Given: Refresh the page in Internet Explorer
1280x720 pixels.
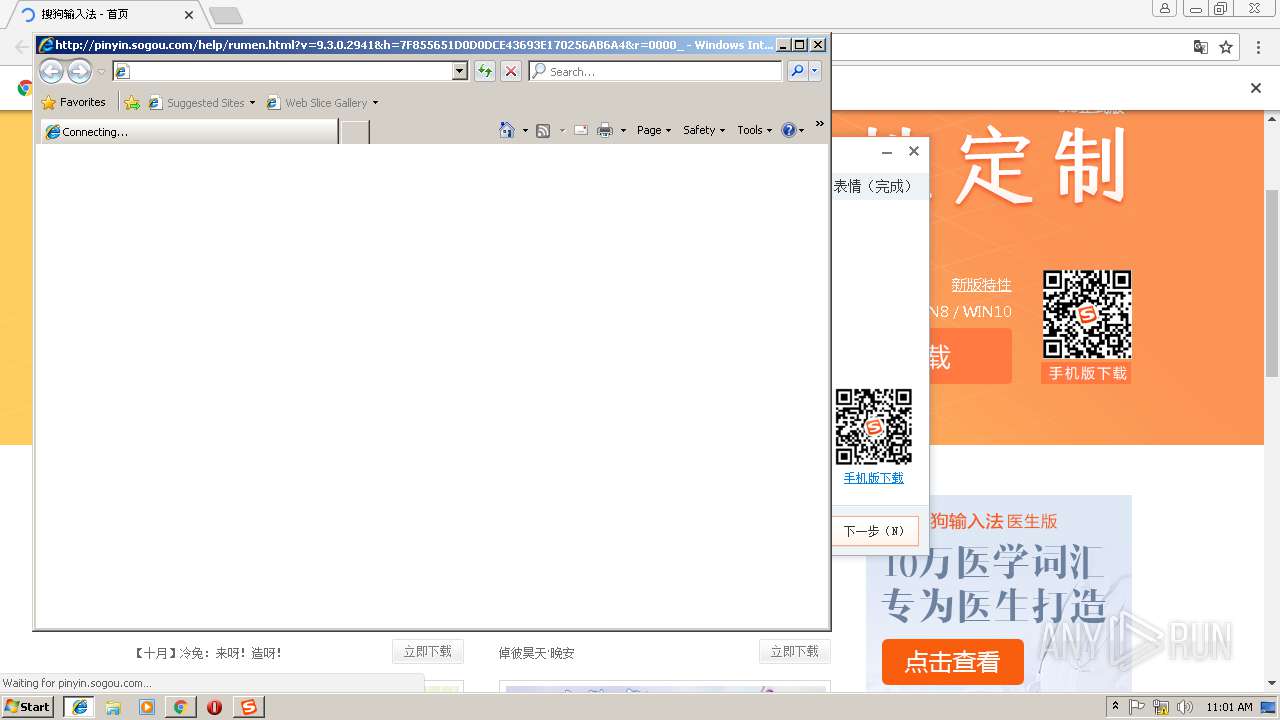Looking at the screenshot, I should click(x=485, y=71).
